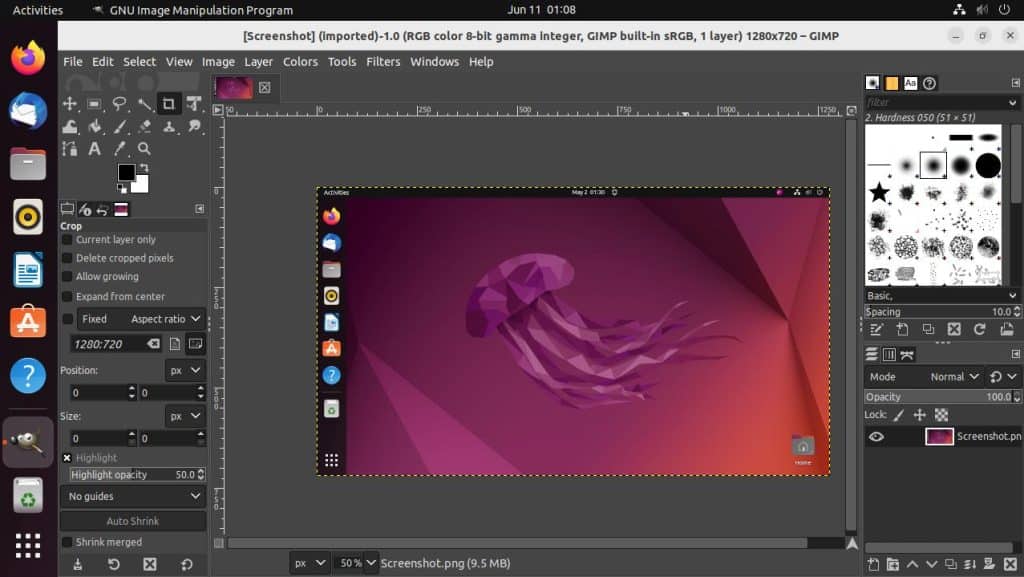This screenshot has height=577, width=1024.
Task: Select the Paths tool
Action: (x=70, y=149)
